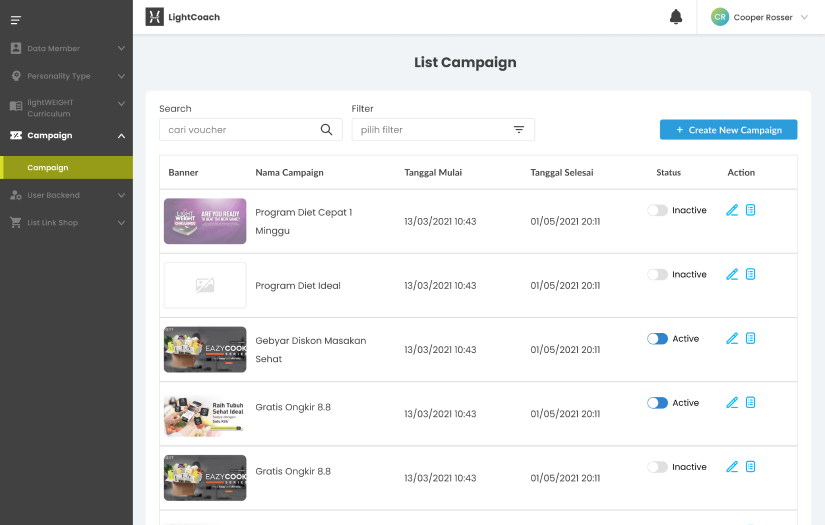Edit the inactive Gratis Ongkir 8.8 campaign
The width and height of the screenshot is (825, 525).
732,467
